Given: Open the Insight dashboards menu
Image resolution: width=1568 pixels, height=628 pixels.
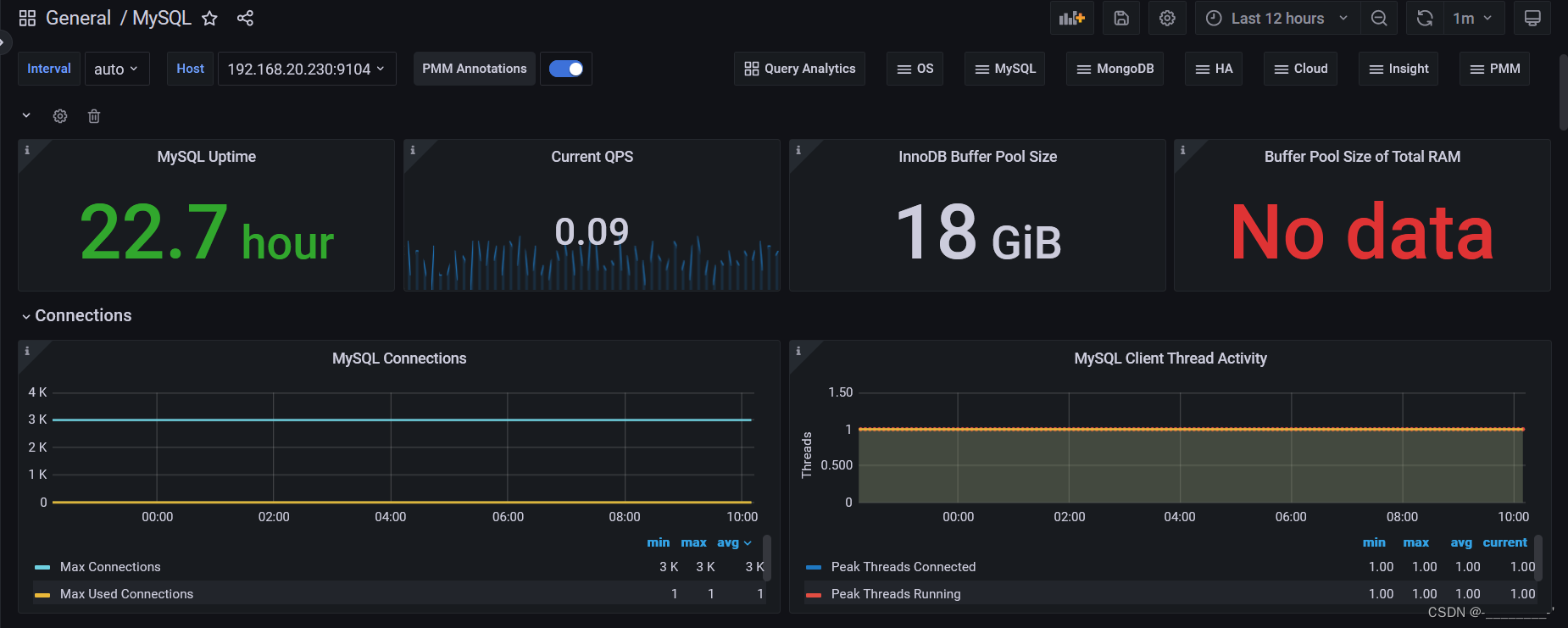Looking at the screenshot, I should tap(1399, 69).
